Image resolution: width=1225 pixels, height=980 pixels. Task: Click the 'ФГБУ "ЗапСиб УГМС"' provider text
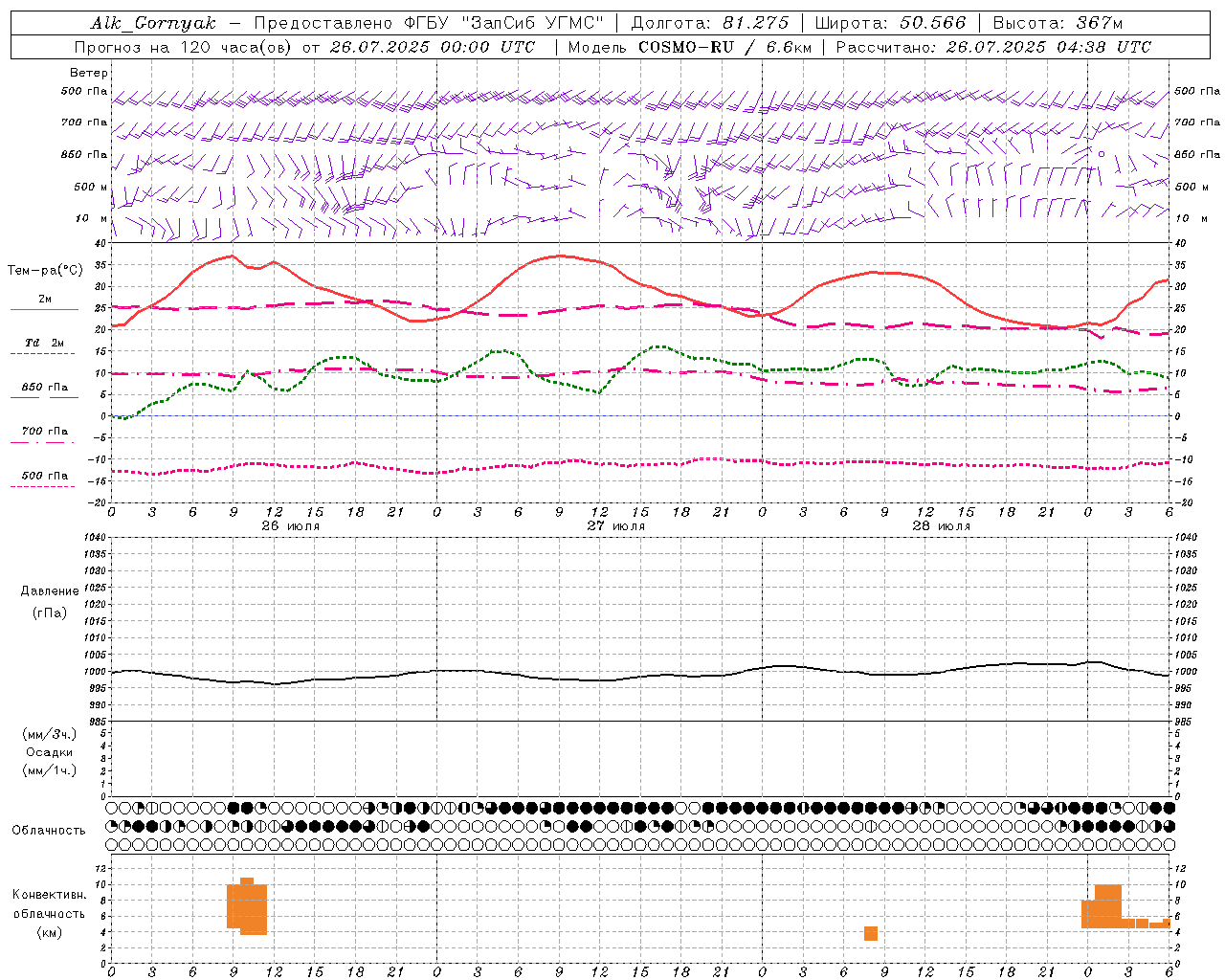click(x=504, y=23)
